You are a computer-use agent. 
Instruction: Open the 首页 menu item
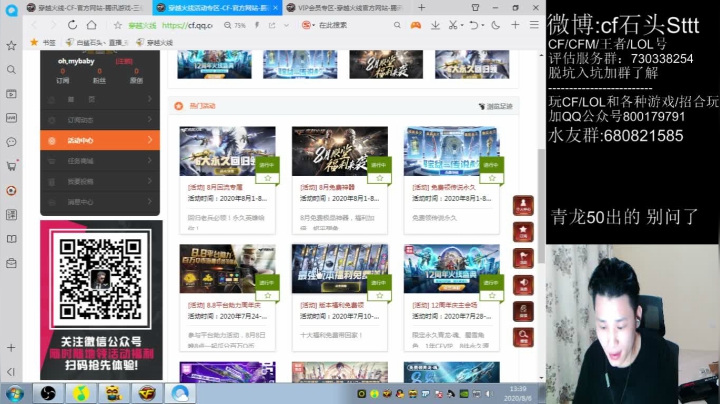coord(100,99)
